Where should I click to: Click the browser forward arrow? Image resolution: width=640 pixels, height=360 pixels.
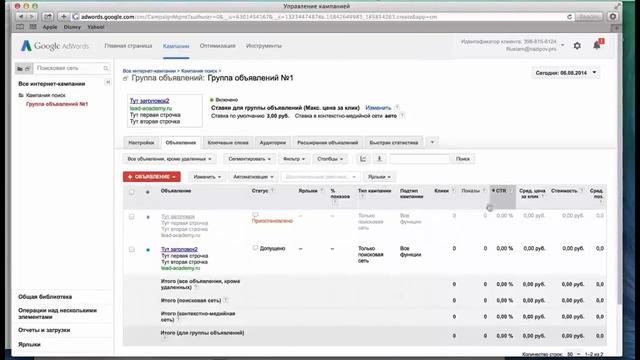coord(32,17)
